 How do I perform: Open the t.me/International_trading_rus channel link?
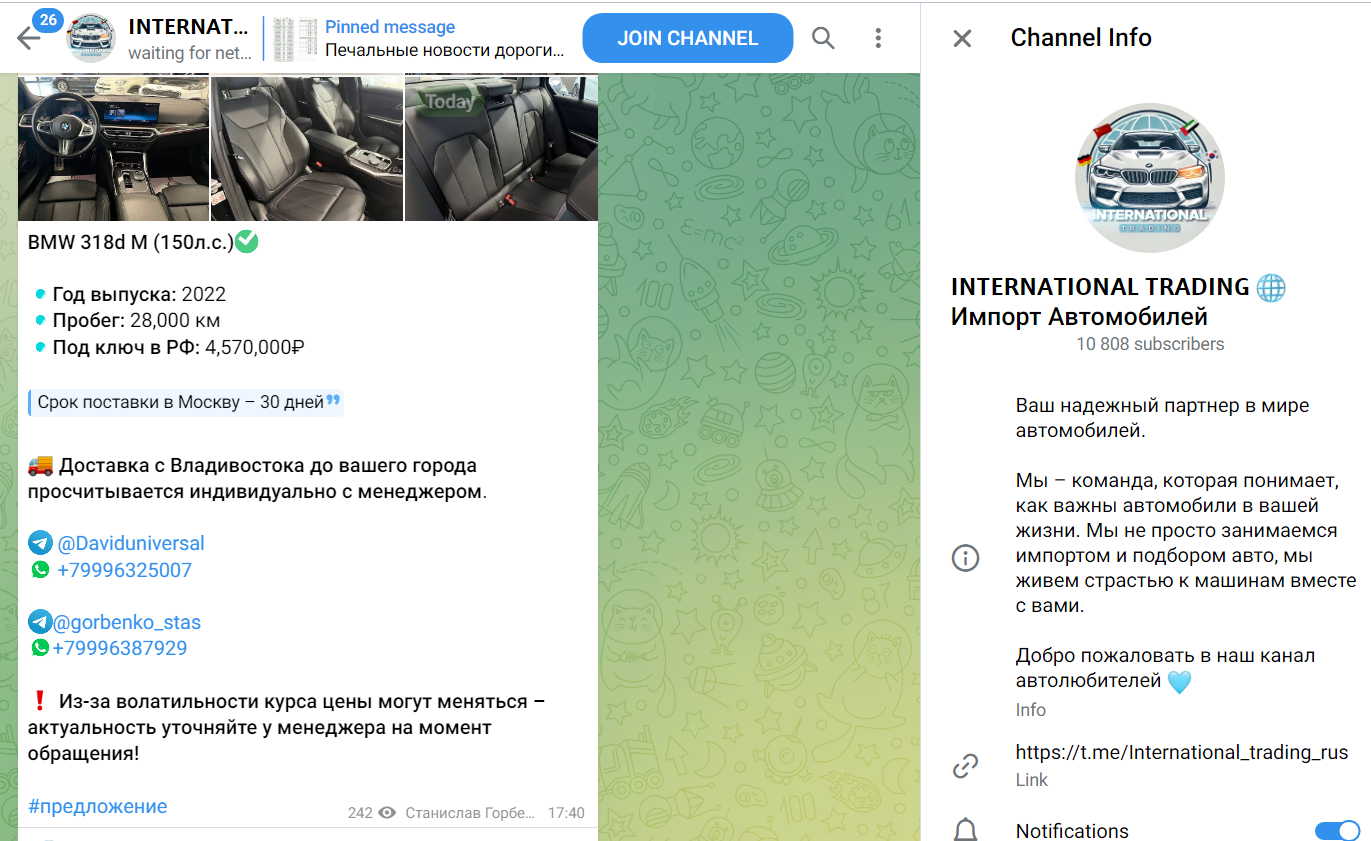(1182, 753)
